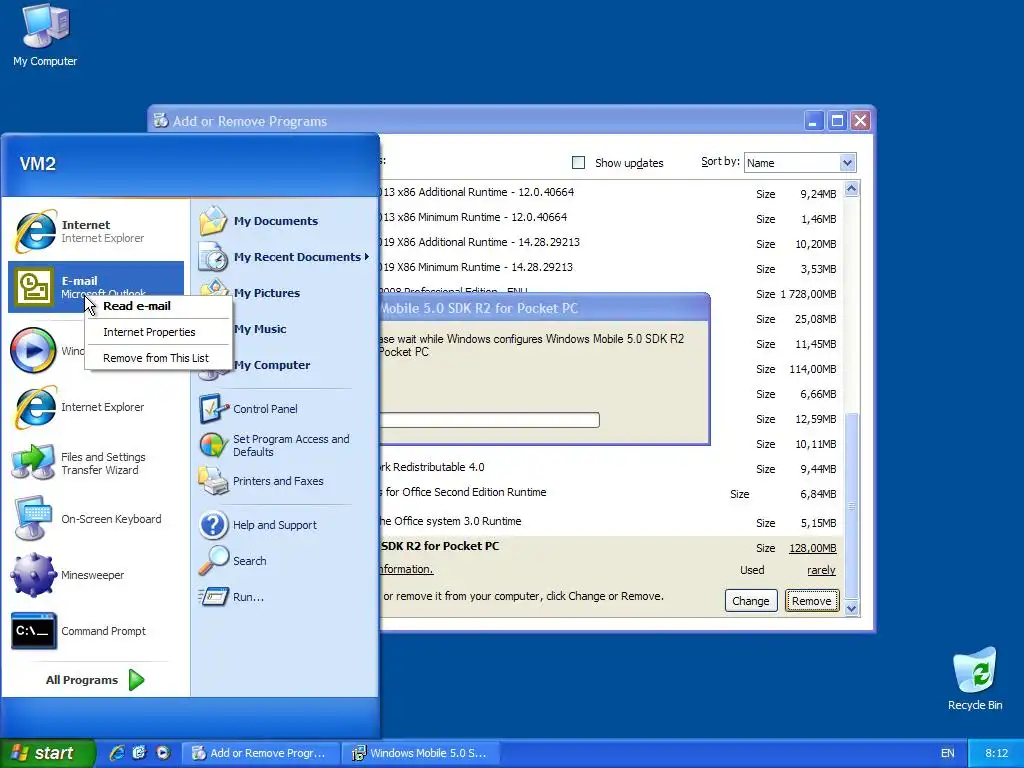This screenshot has height=768, width=1024.
Task: Click the Change button
Action: tap(750, 601)
